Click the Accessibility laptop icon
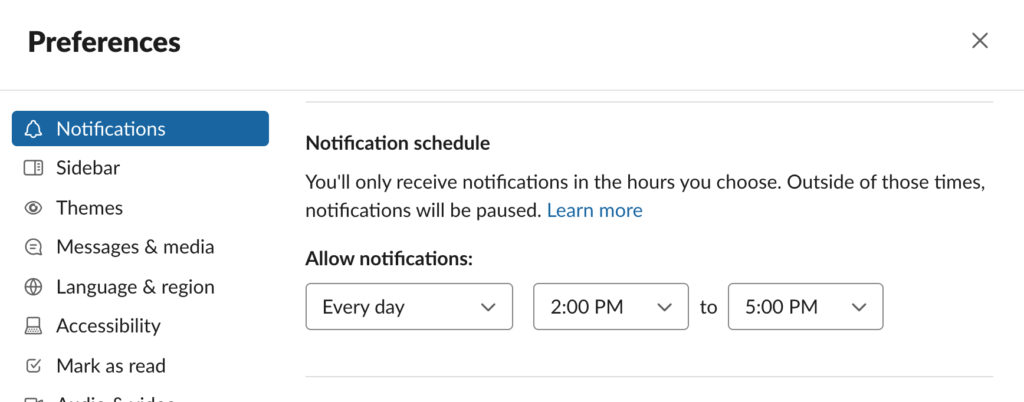The image size is (1024, 402). click(33, 326)
